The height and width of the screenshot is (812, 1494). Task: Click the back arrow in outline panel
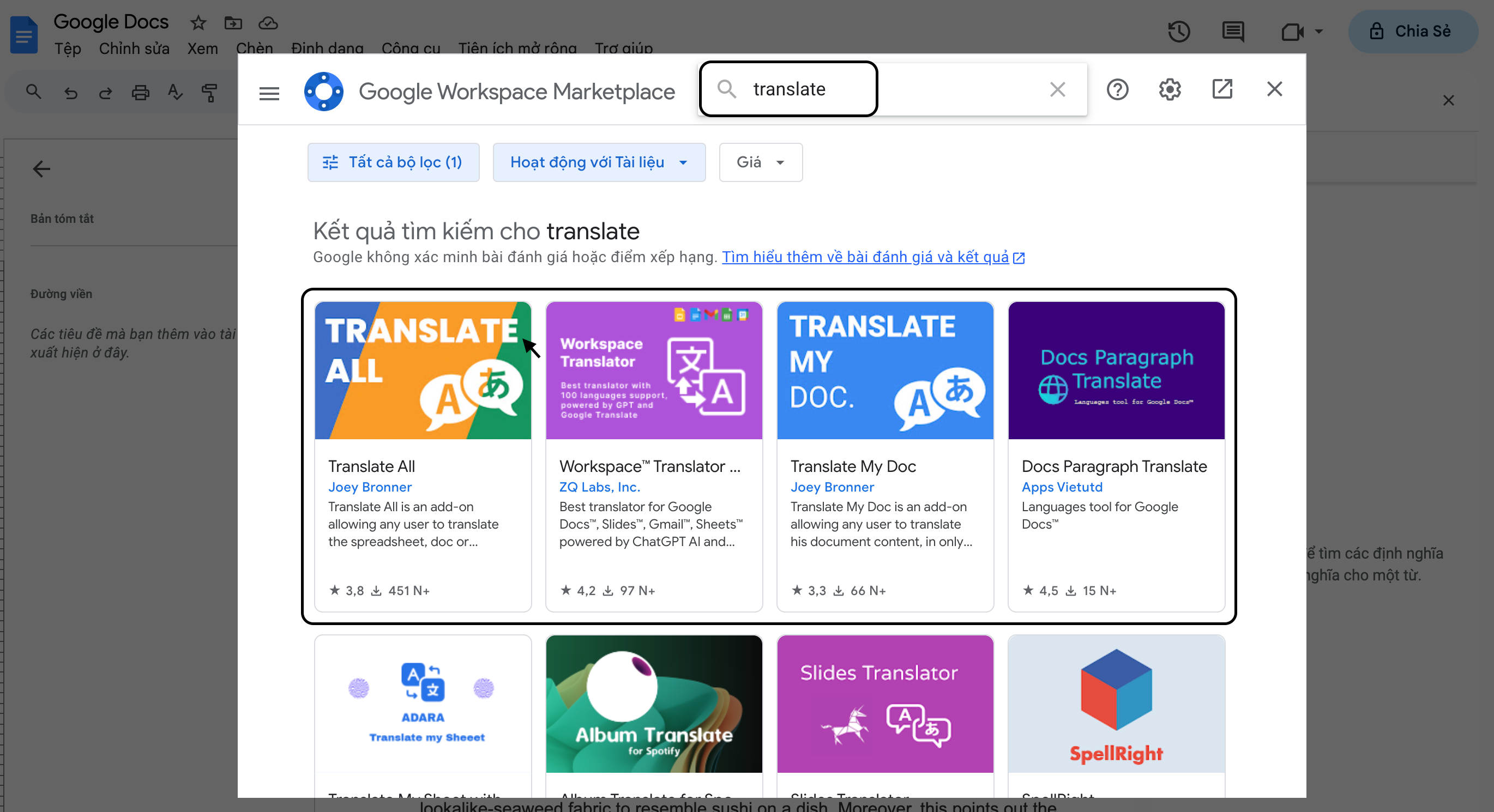(42, 169)
